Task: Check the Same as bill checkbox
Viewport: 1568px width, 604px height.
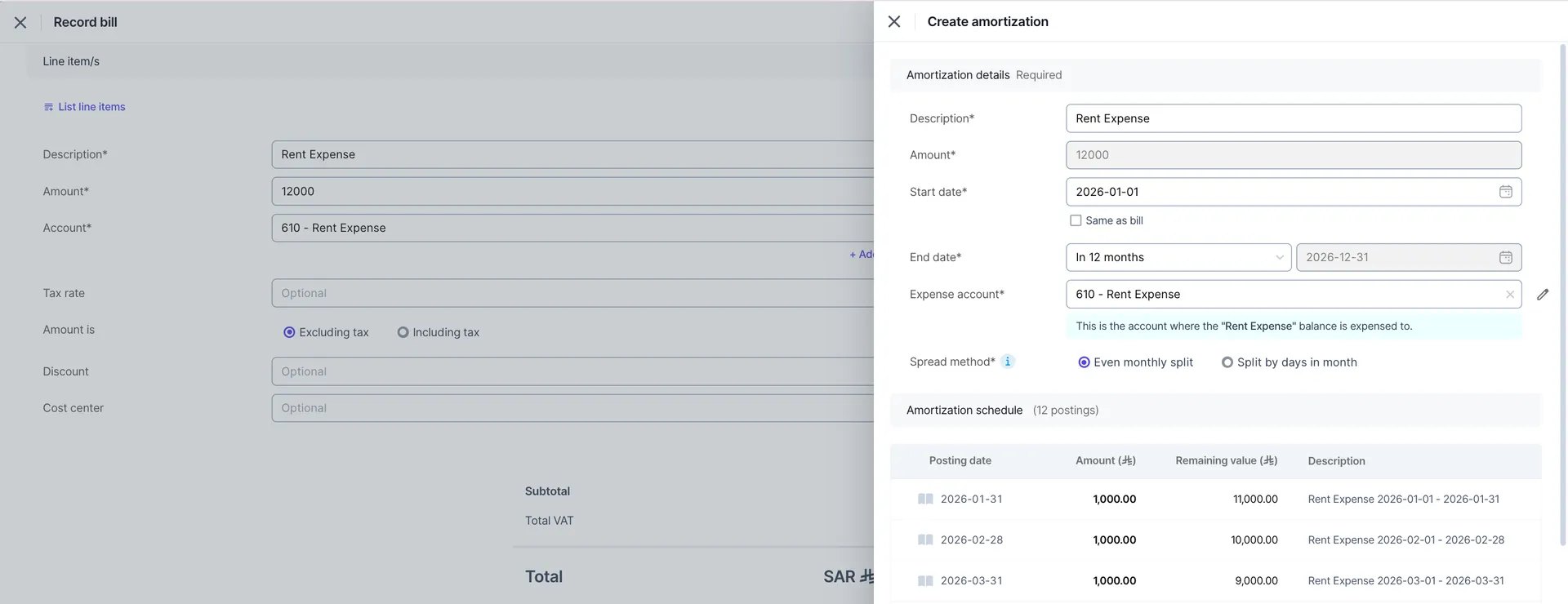Action: click(1076, 220)
